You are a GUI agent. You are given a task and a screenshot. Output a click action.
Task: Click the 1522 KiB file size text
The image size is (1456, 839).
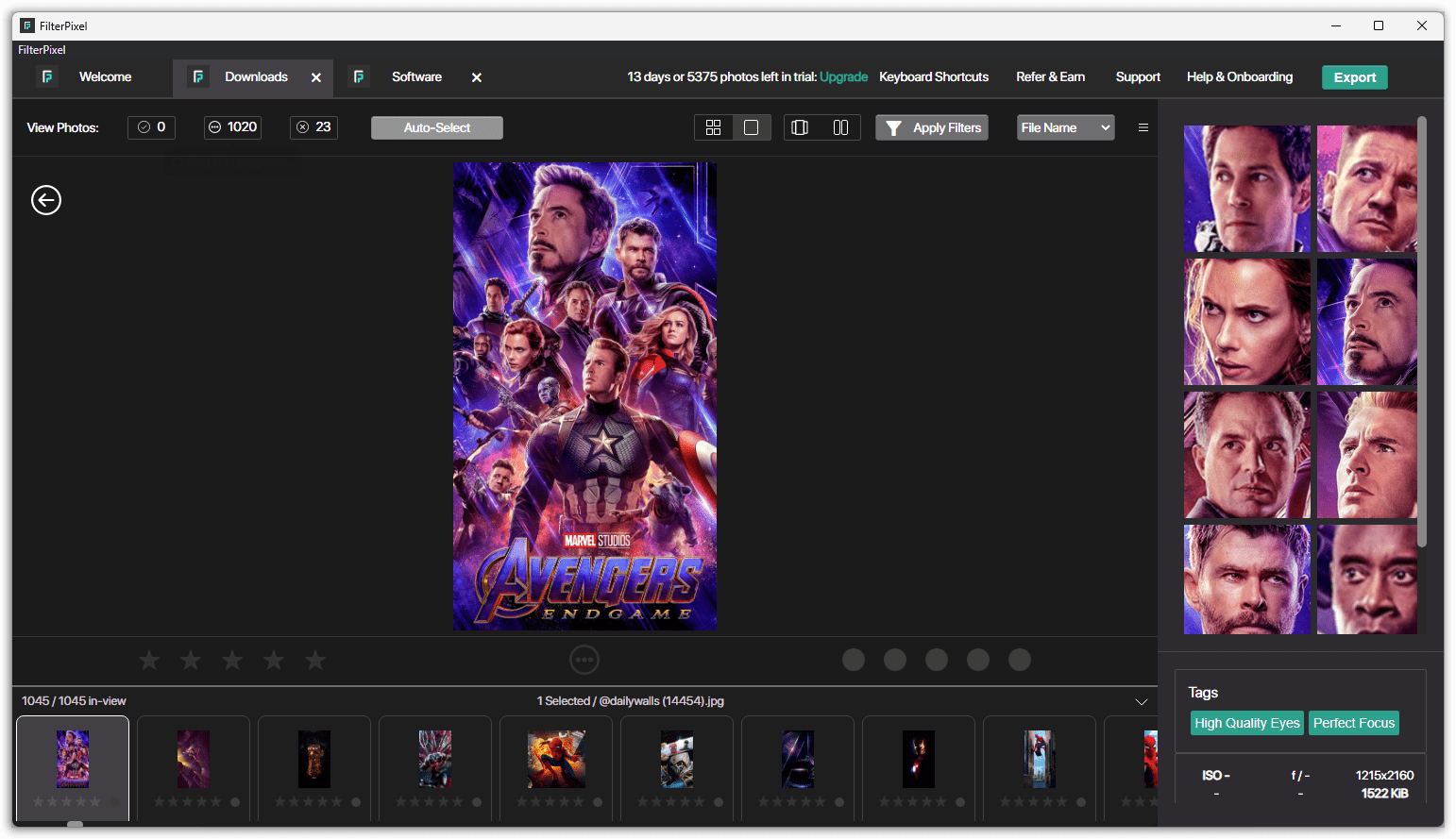point(1384,794)
